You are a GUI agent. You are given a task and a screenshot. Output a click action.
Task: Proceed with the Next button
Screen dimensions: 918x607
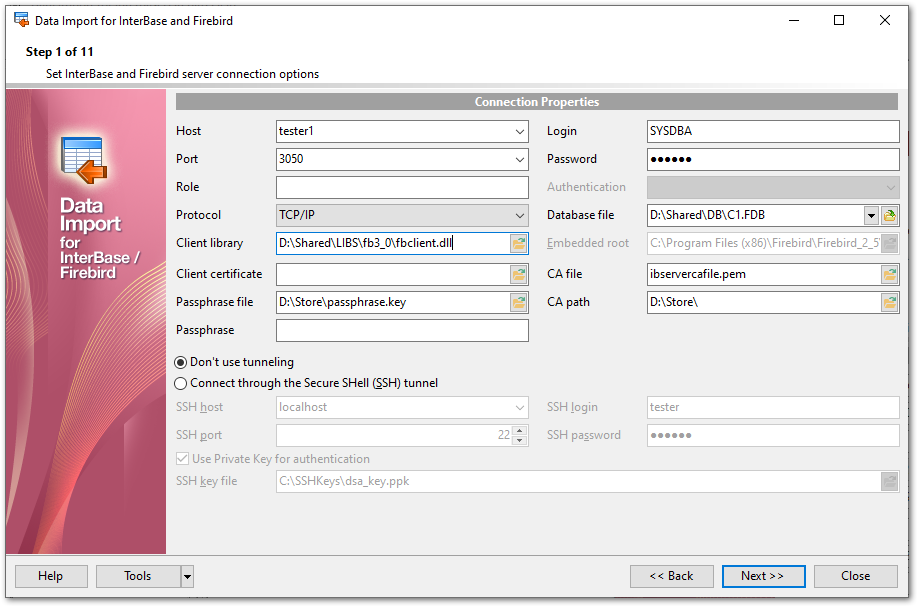pos(762,576)
